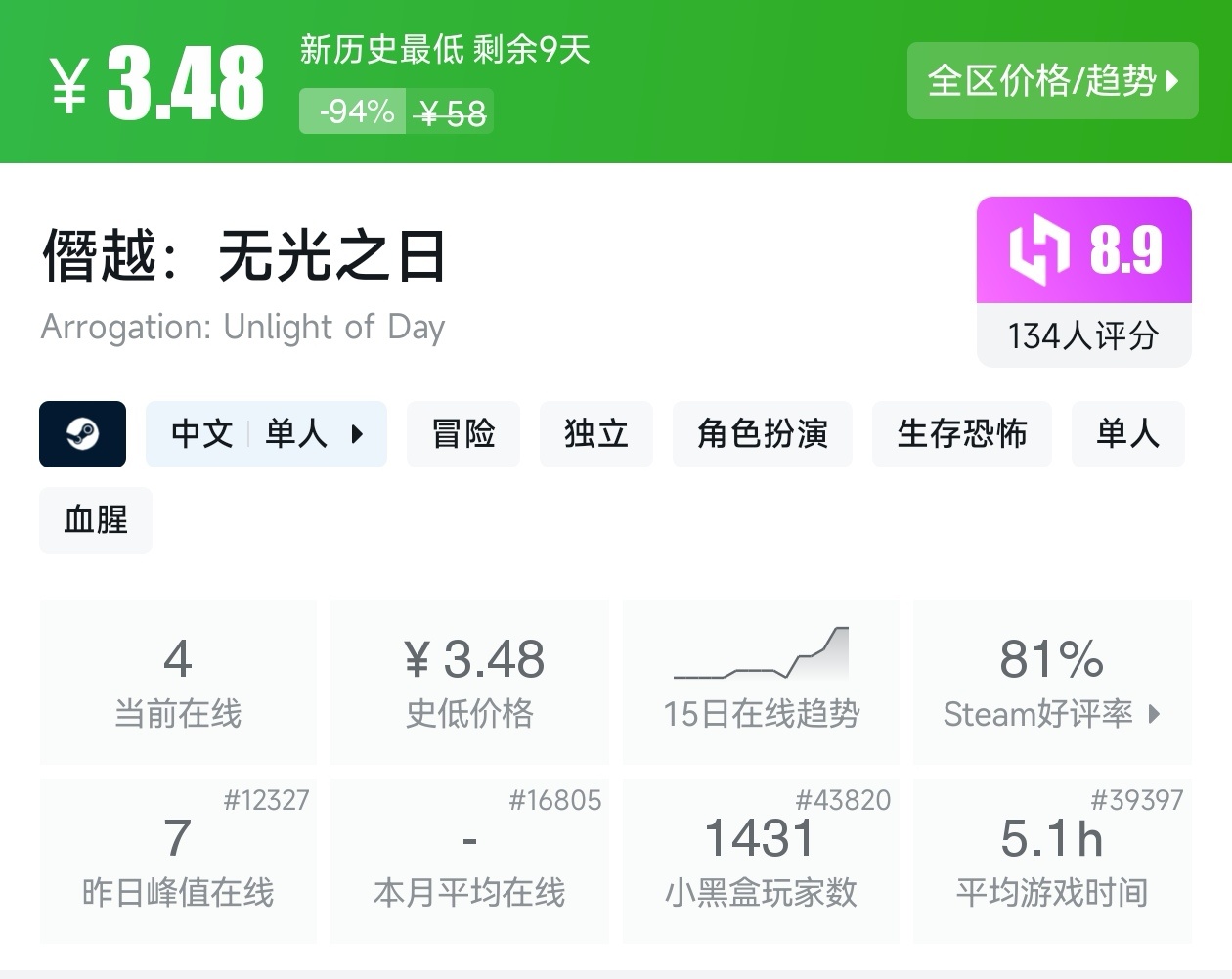Tap the 生存恐怖 genre tag
The width and height of the screenshot is (1232, 979).
coord(962,434)
